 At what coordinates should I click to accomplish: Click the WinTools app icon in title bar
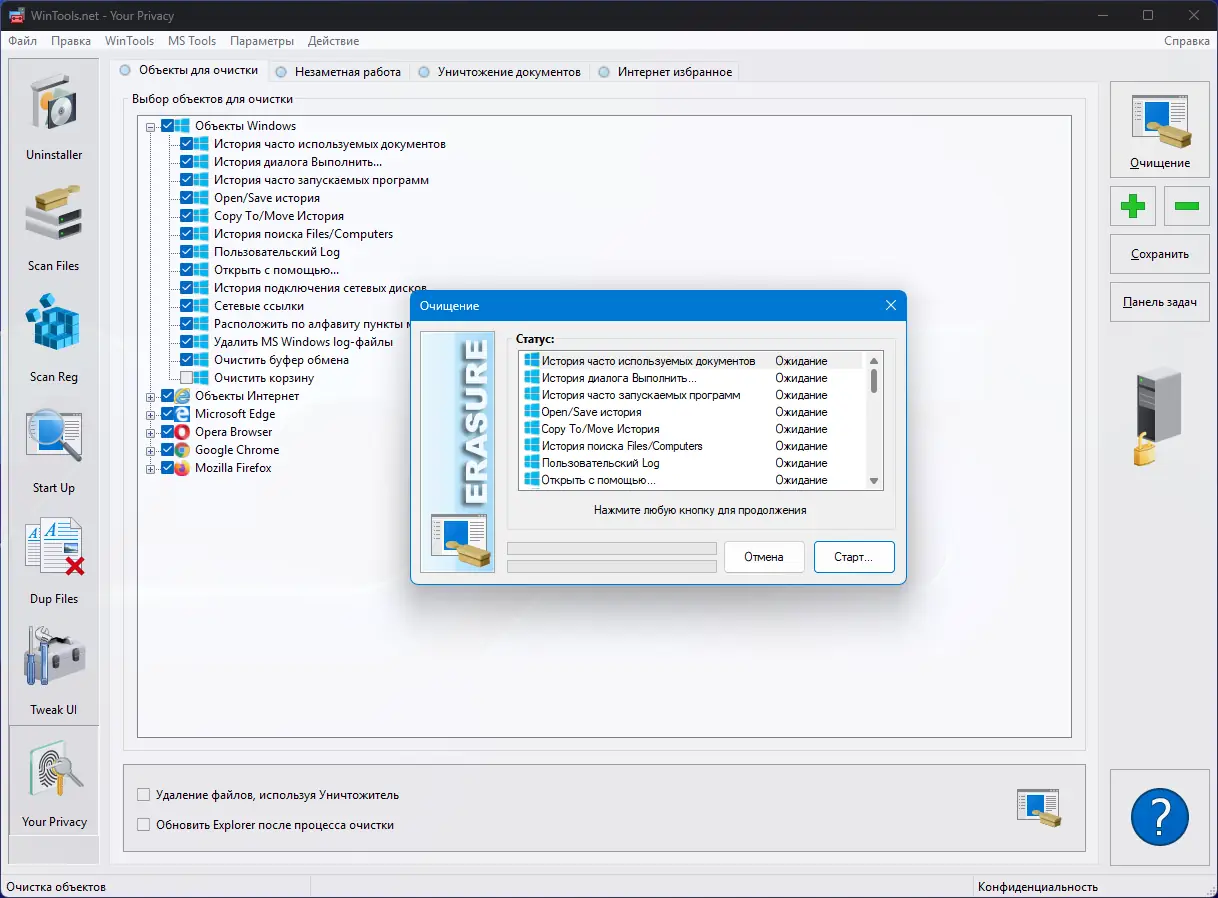click(16, 15)
